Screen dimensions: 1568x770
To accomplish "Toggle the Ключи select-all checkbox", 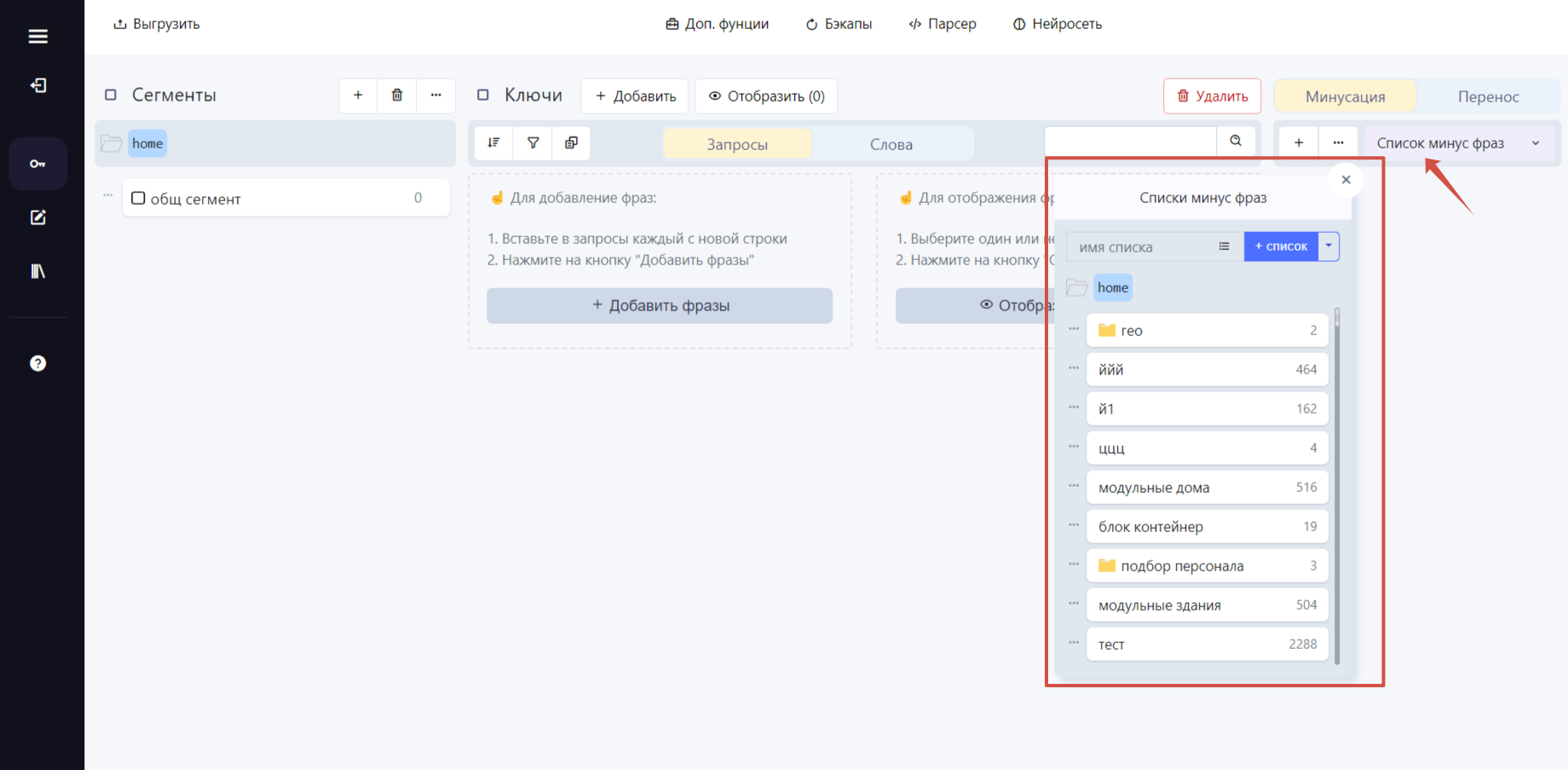I will (x=483, y=95).
